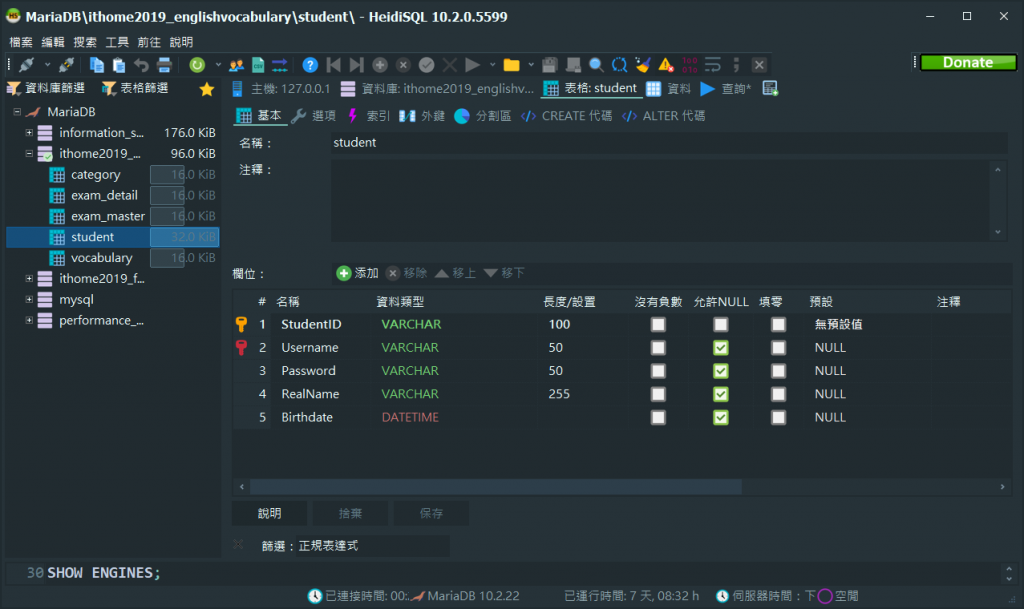Image resolution: width=1024 pixels, height=609 pixels.
Task: Uncheck Allow NULL for RealName column
Action: tap(720, 394)
